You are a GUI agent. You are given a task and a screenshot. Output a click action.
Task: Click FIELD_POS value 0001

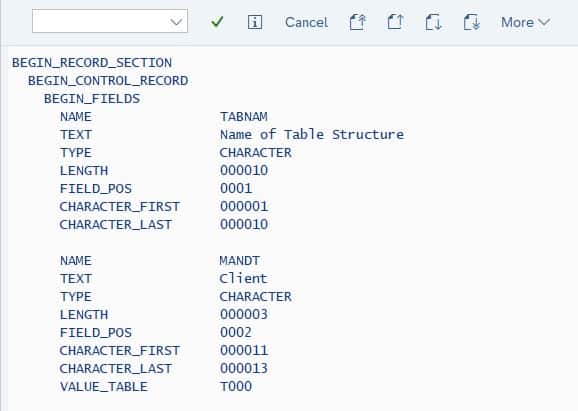[x=236, y=188]
